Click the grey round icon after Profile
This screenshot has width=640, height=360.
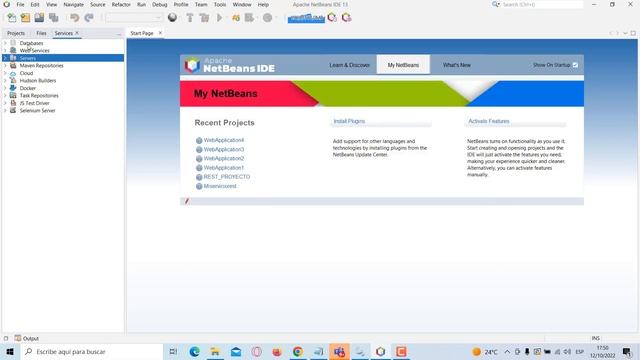(x=267, y=18)
